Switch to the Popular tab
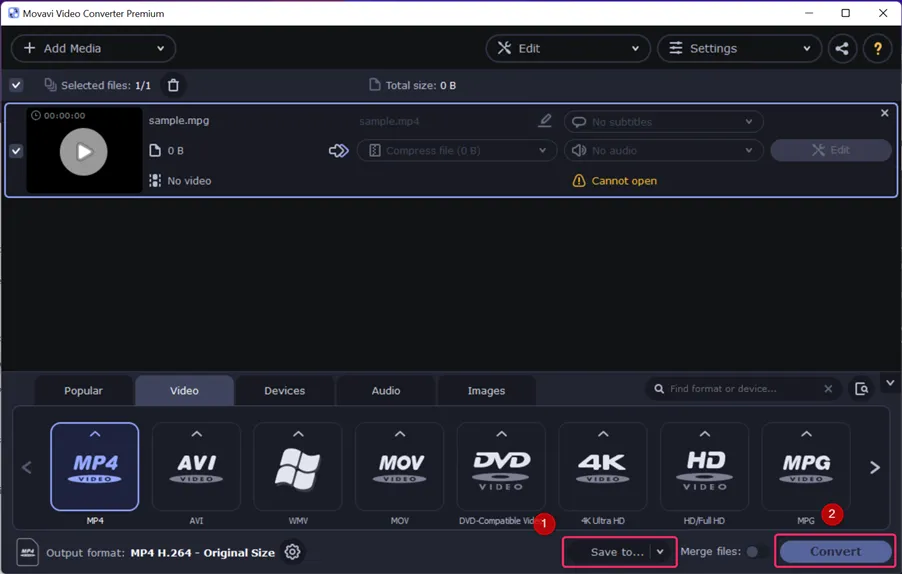This screenshot has height=574, width=902. point(83,391)
